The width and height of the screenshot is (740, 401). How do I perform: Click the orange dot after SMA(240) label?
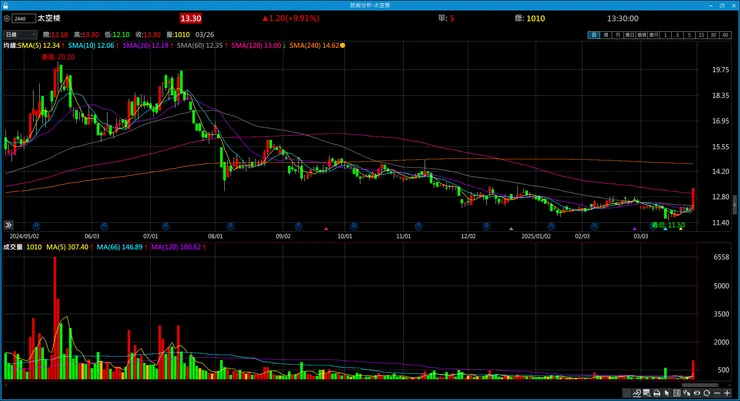point(343,45)
